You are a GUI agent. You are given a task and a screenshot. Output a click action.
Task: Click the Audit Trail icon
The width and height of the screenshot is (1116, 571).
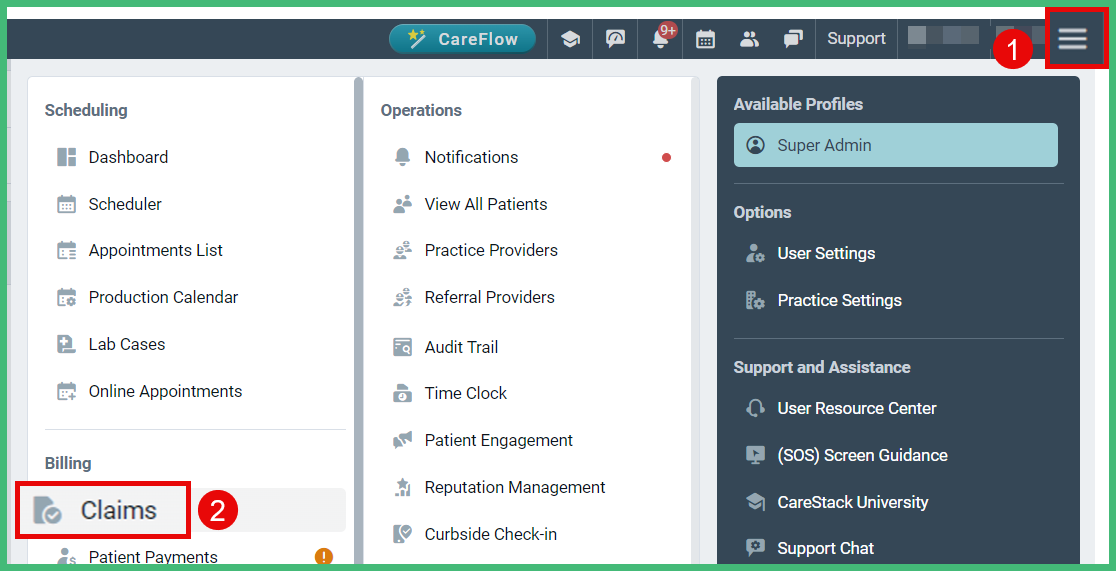click(x=402, y=347)
